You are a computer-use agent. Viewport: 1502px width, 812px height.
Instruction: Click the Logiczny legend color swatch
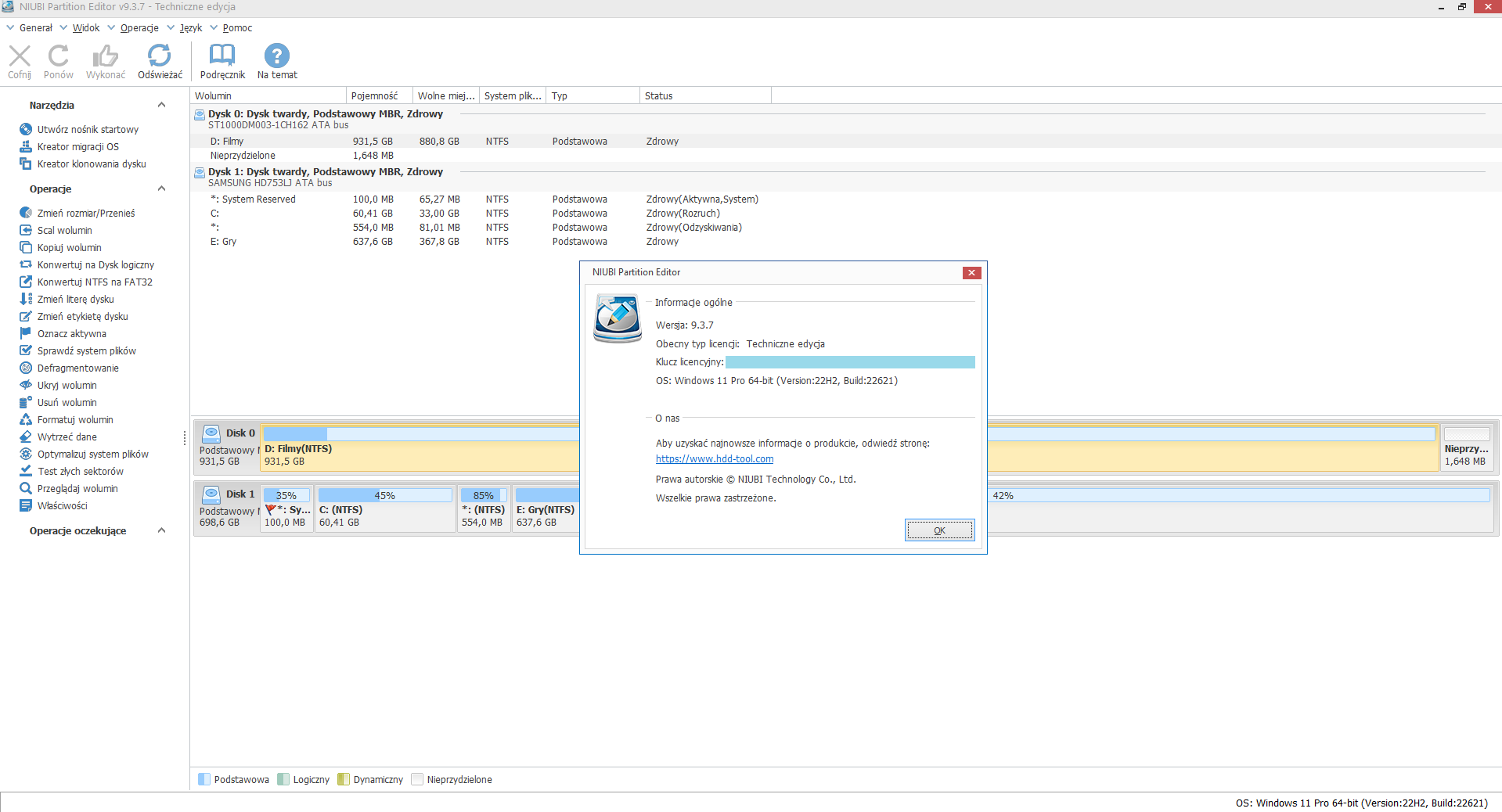point(283,779)
